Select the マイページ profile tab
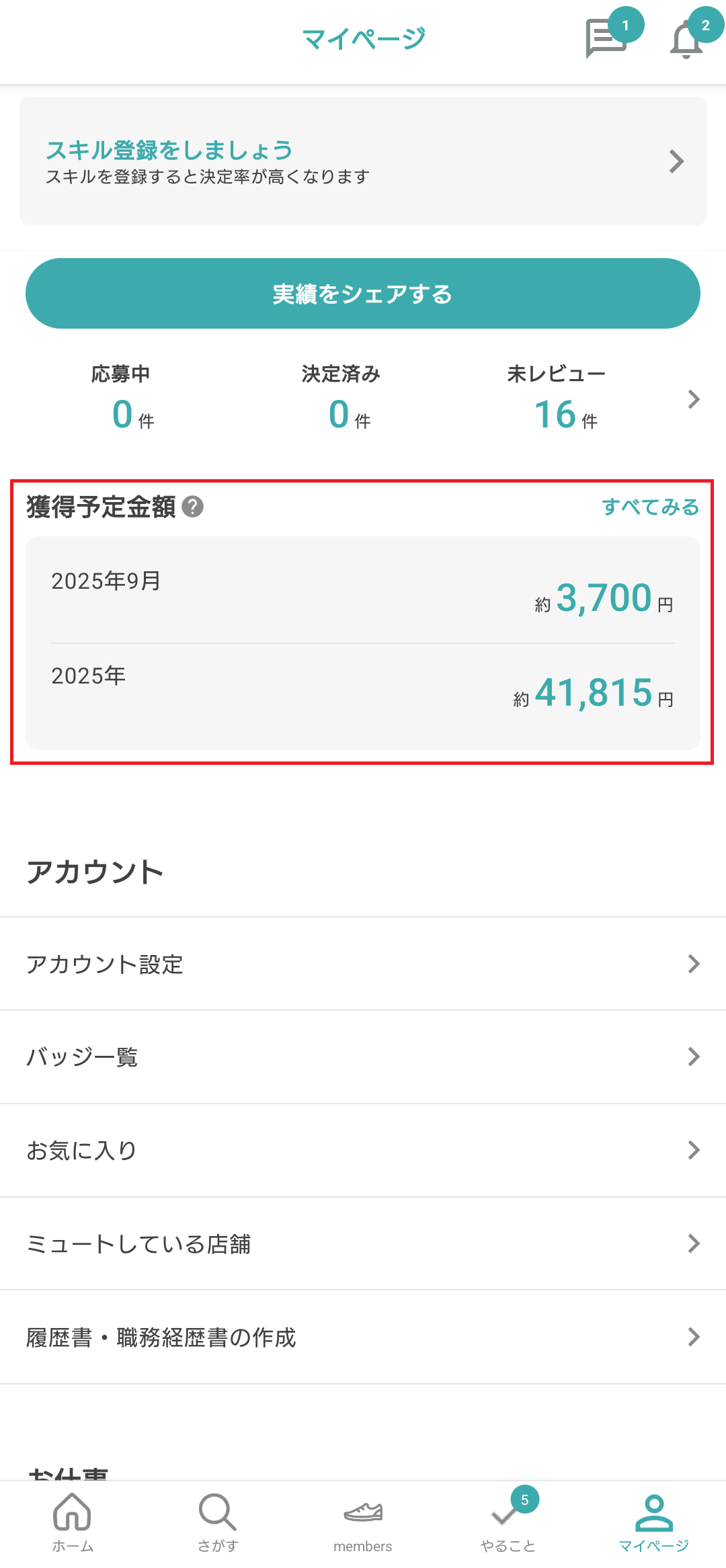The width and height of the screenshot is (726, 1568). click(x=653, y=1522)
